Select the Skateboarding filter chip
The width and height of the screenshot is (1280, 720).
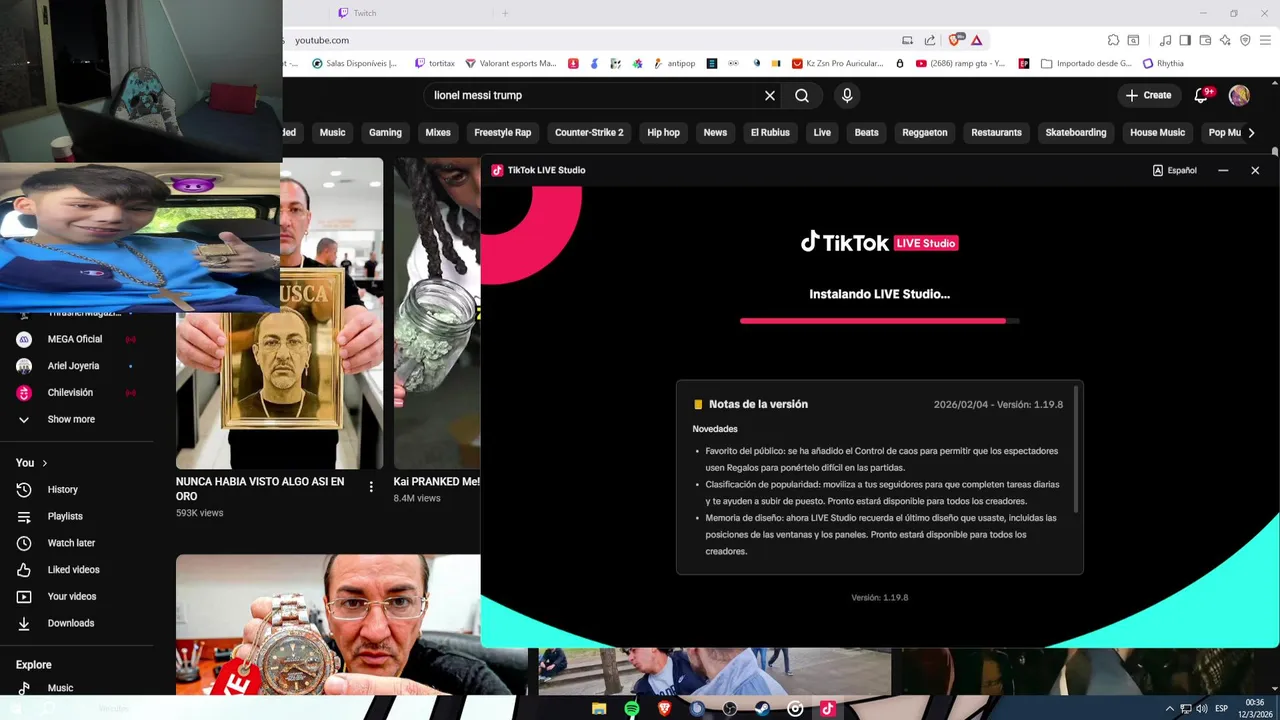[1076, 132]
